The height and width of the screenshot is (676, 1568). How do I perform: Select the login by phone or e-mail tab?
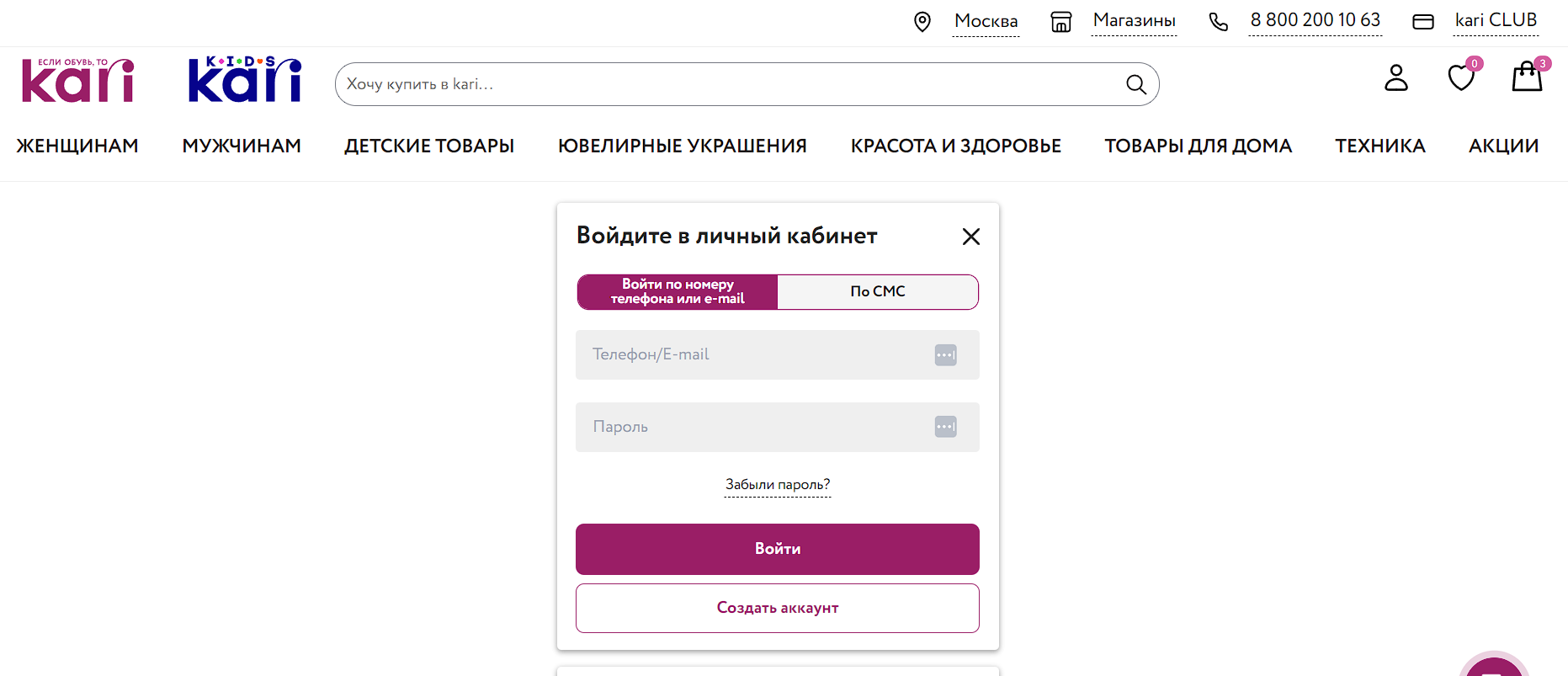coord(678,292)
